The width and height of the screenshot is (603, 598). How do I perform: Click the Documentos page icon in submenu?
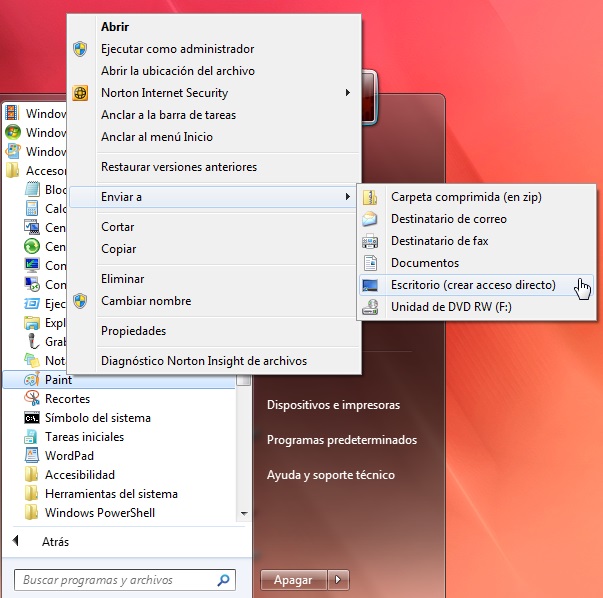coord(370,263)
